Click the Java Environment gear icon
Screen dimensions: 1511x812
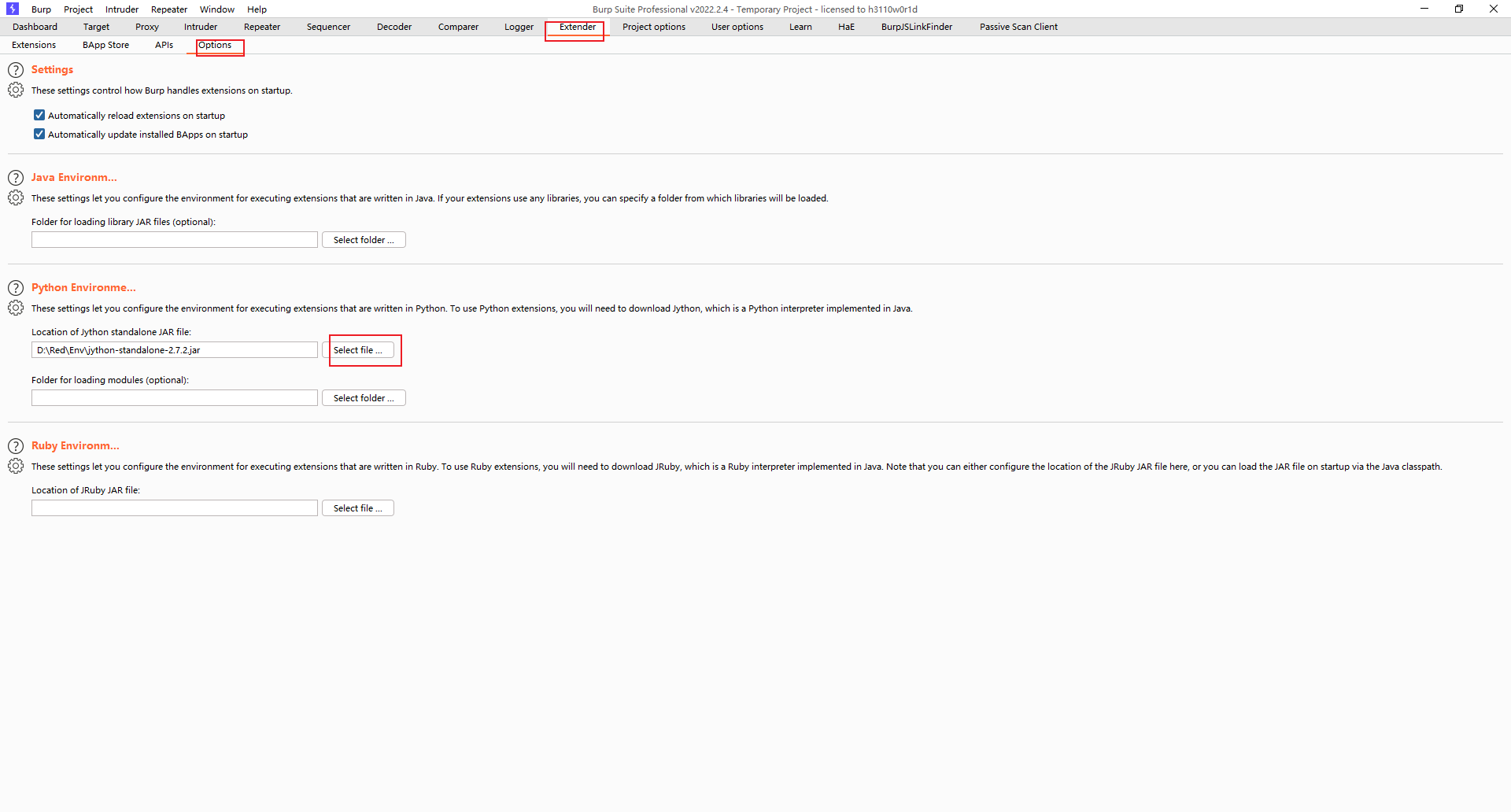pyautogui.click(x=15, y=197)
